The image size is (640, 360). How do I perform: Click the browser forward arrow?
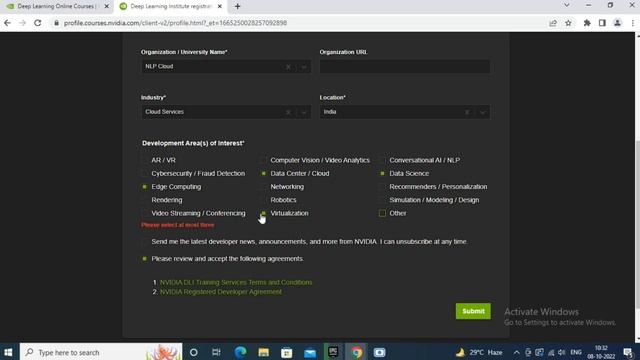pyautogui.click(x=22, y=23)
